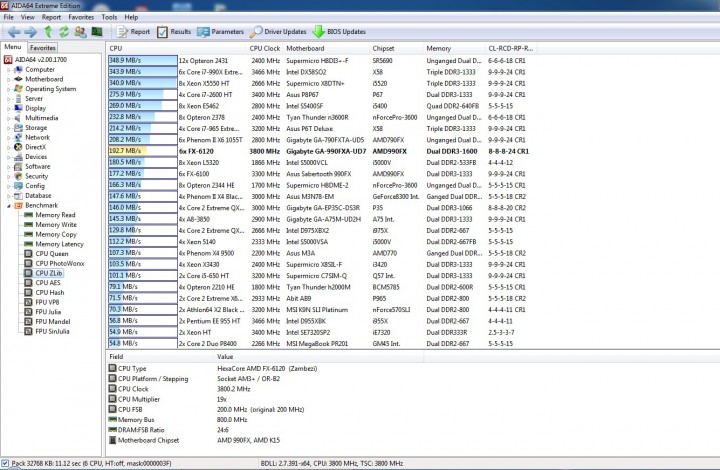Expand the Network tree node
Image resolution: width=720 pixels, height=470 pixels.
pyautogui.click(x=9, y=138)
